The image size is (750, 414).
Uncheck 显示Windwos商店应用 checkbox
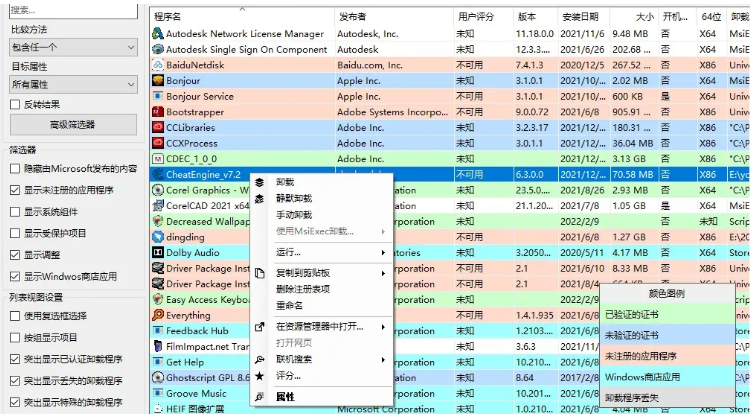point(15,276)
